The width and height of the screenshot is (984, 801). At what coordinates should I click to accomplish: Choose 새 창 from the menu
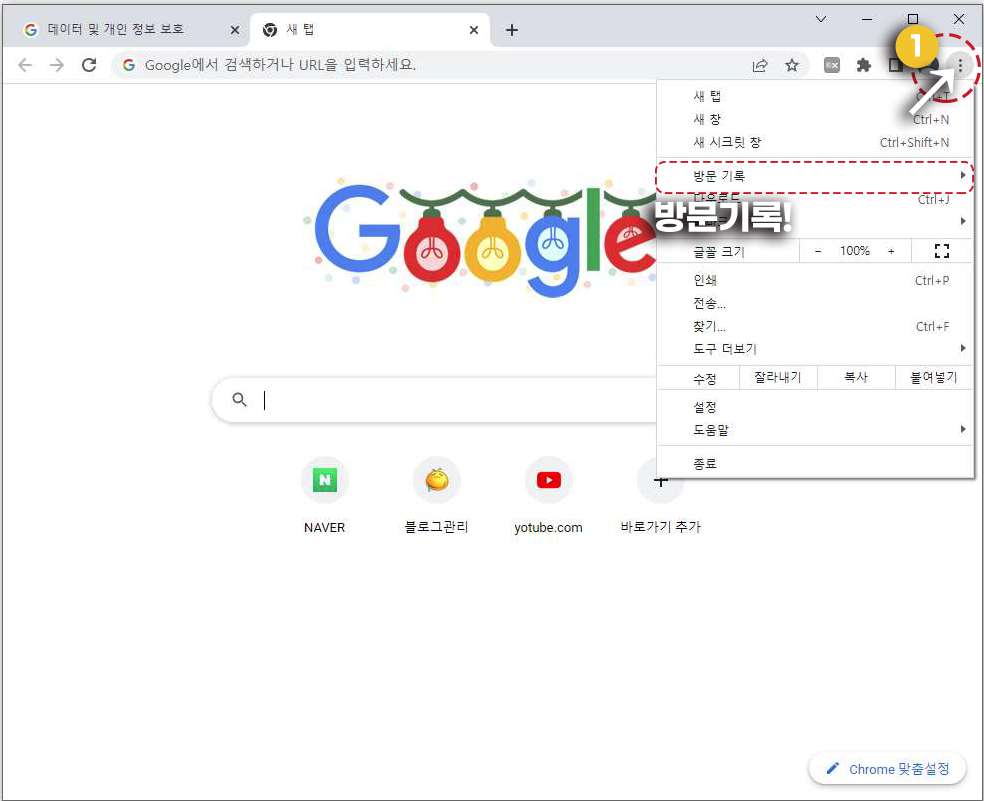click(815, 119)
